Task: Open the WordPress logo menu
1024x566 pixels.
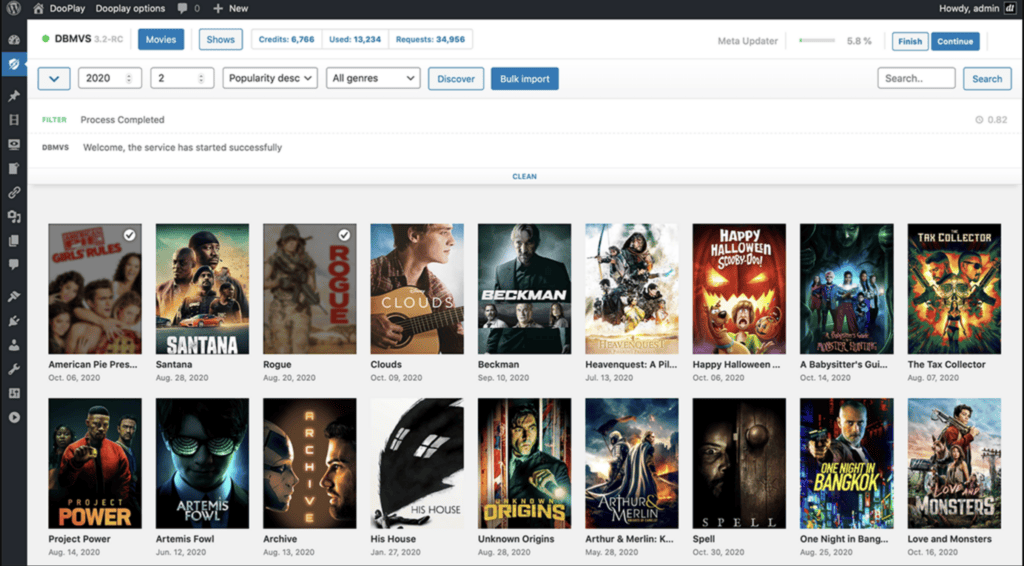Action: click(13, 8)
